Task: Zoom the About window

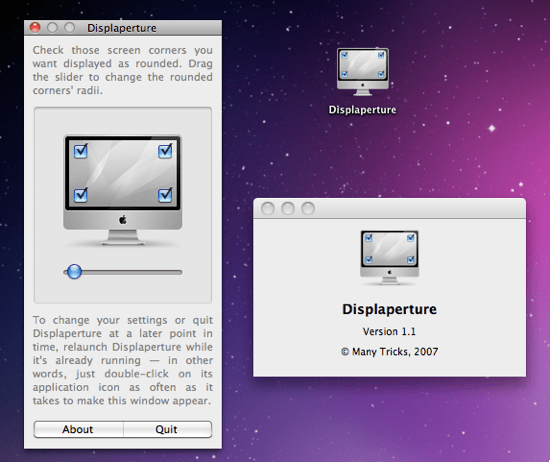Action: pyautogui.click(x=308, y=208)
